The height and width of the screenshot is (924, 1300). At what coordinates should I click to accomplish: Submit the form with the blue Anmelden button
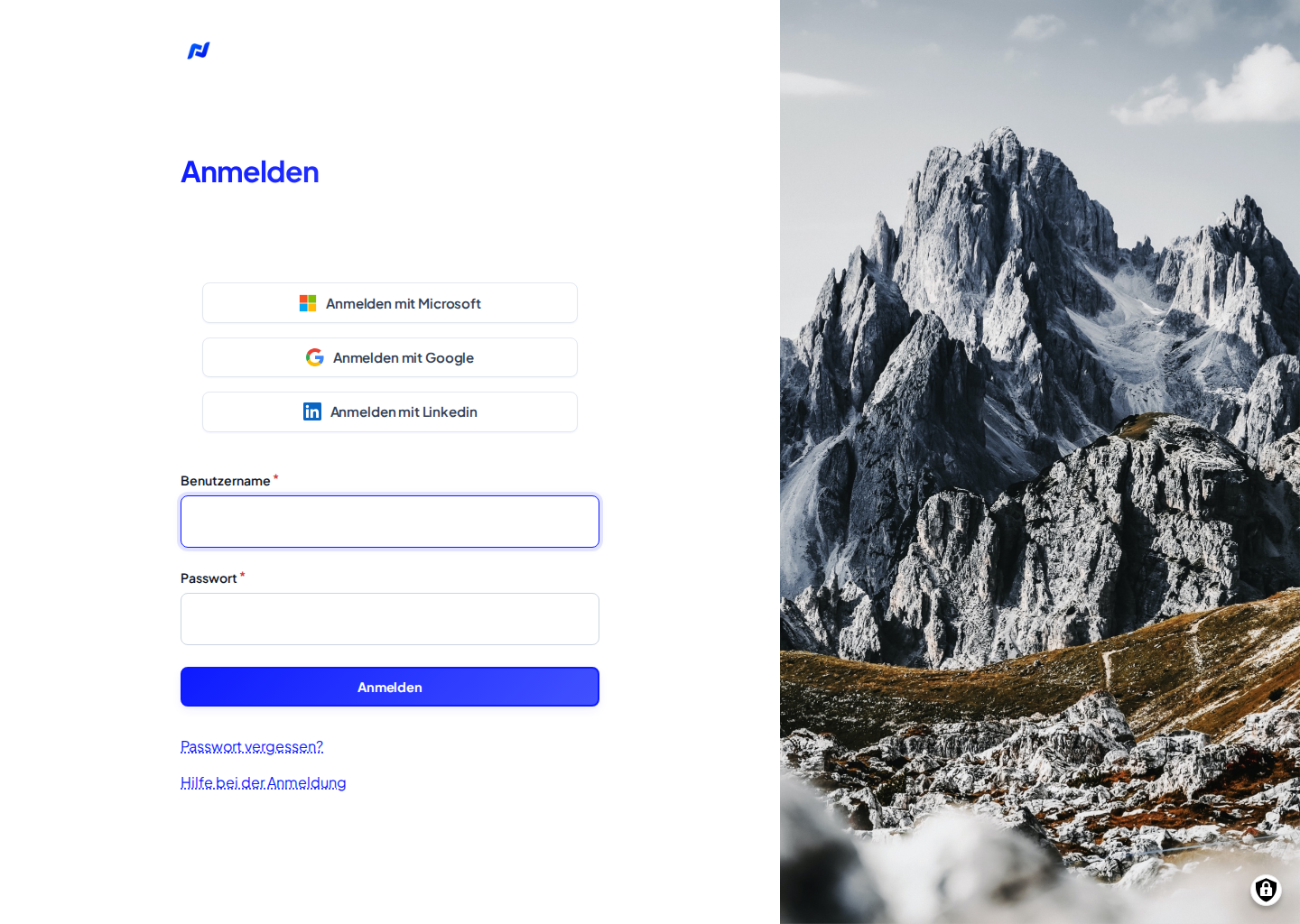(390, 687)
